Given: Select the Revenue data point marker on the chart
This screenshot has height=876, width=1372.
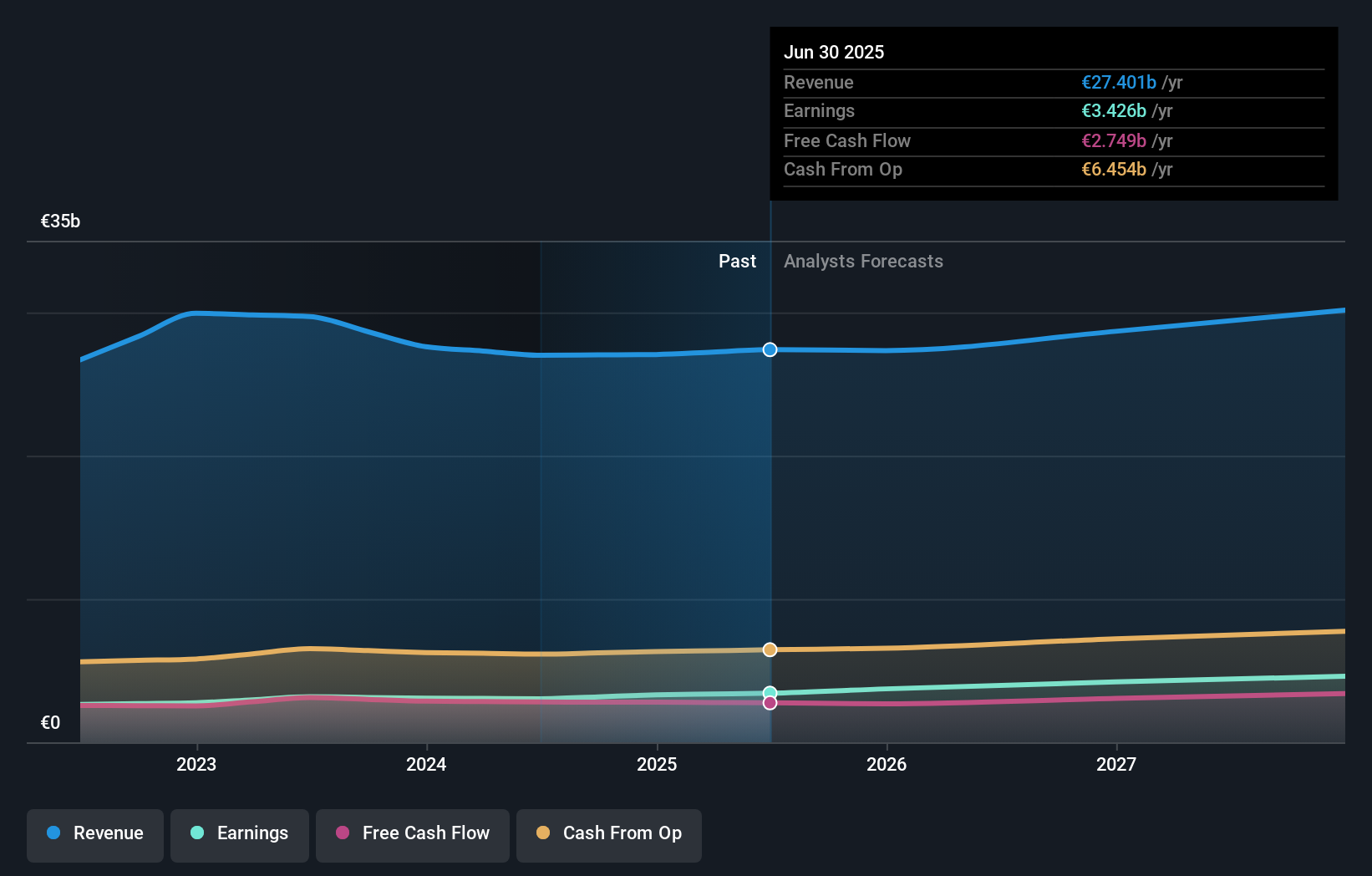Looking at the screenshot, I should tap(770, 350).
